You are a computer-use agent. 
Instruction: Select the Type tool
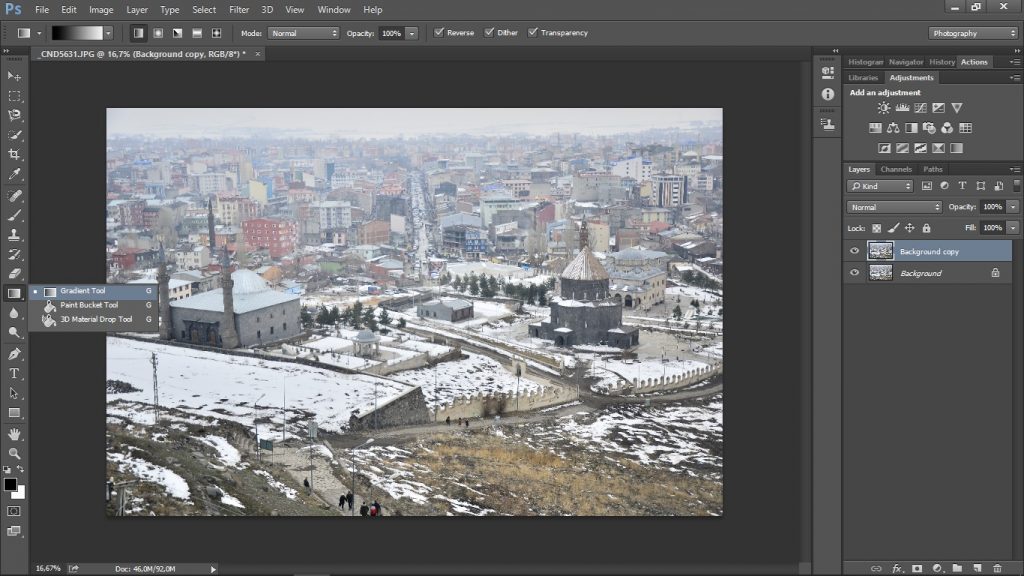coord(14,373)
